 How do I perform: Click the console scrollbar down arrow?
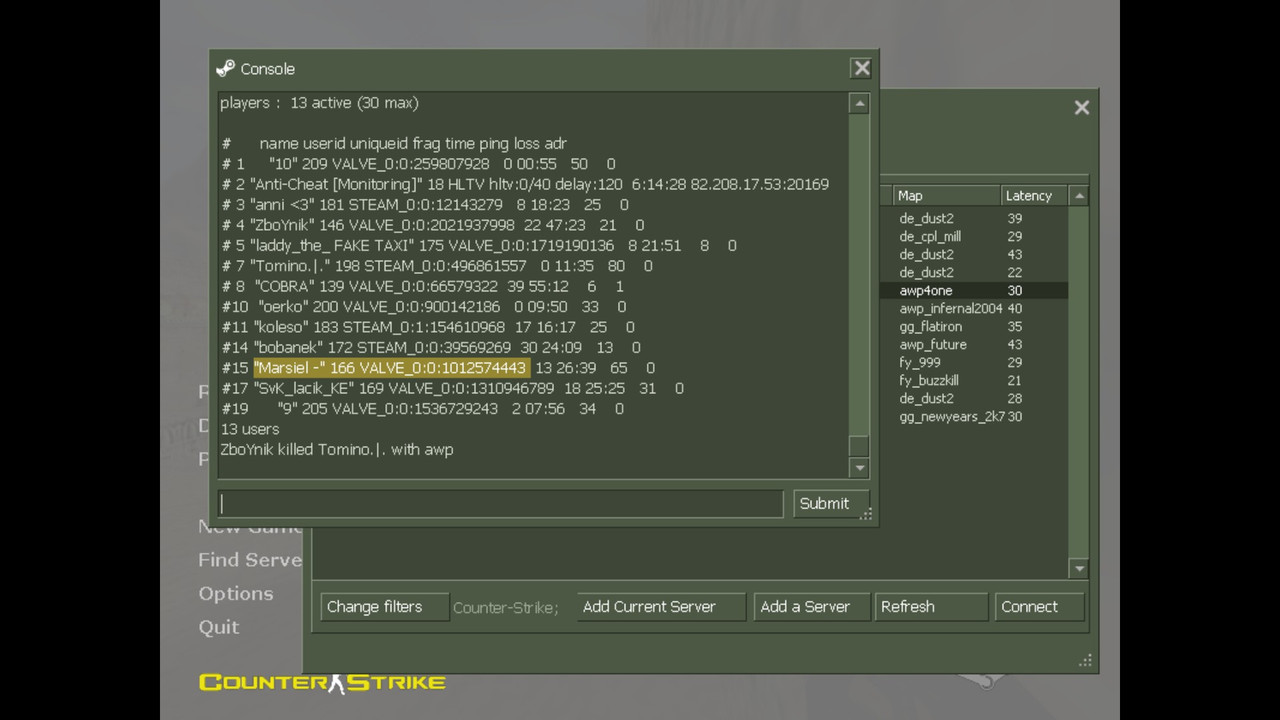click(859, 467)
